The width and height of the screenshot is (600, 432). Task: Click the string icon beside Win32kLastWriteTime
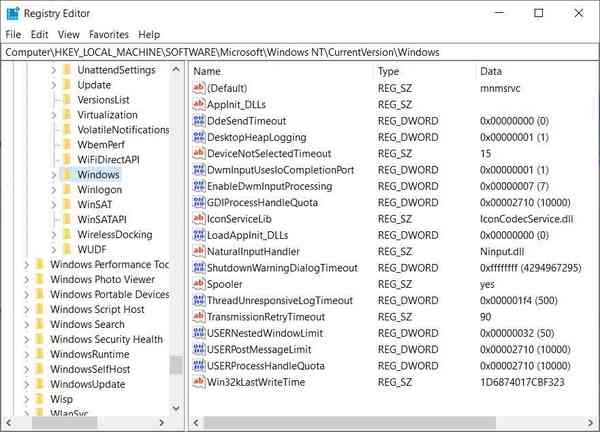coord(199,382)
